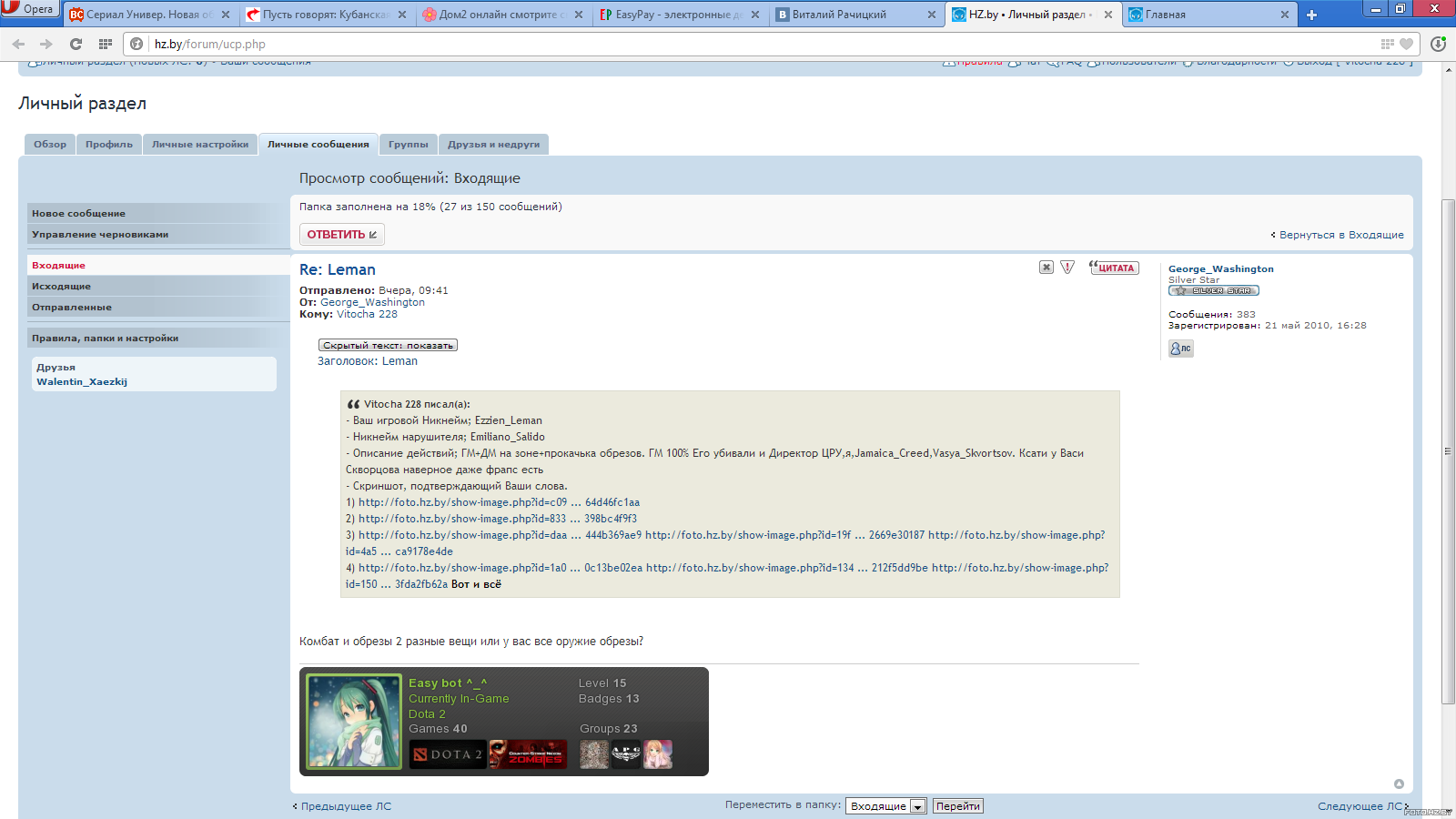Report message with the exclamation triangle icon
This screenshot has height=819, width=1456.
[1067, 268]
